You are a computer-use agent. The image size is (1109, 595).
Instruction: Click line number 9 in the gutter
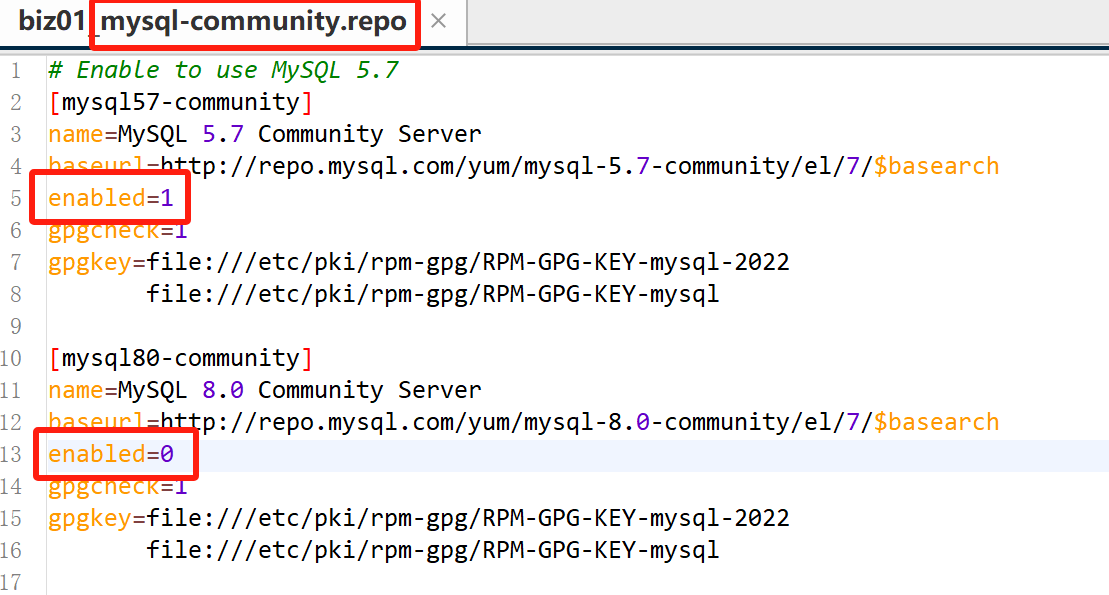click(x=15, y=327)
